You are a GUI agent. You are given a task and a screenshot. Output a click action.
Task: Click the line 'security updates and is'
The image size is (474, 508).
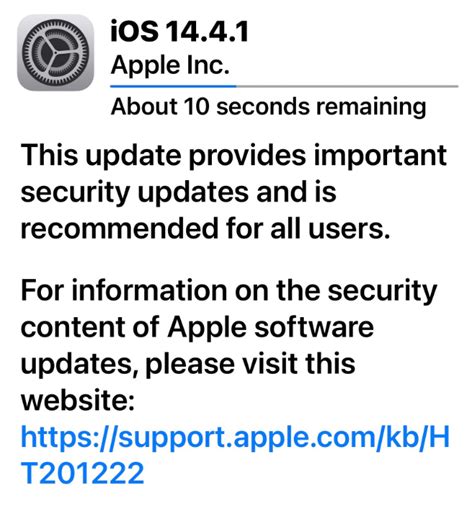(178, 192)
